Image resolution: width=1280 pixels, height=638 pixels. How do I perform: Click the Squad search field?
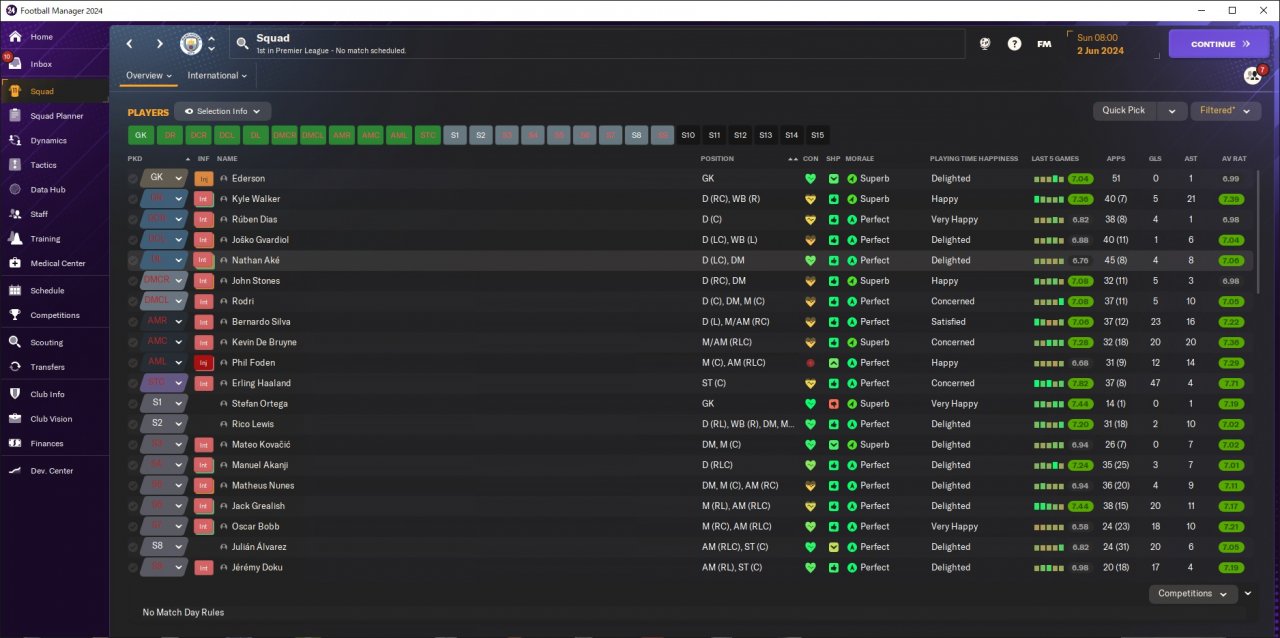(597, 44)
